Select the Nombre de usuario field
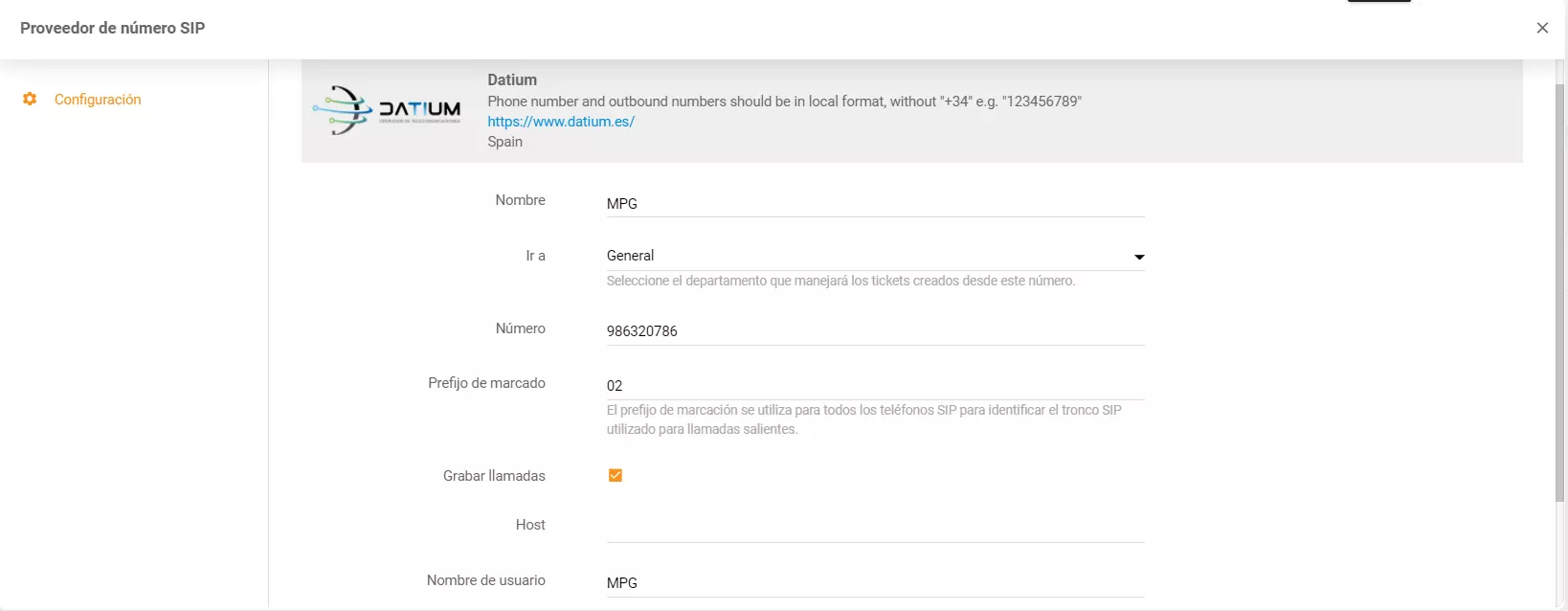Viewport: 1568px width, 611px height. click(874, 583)
